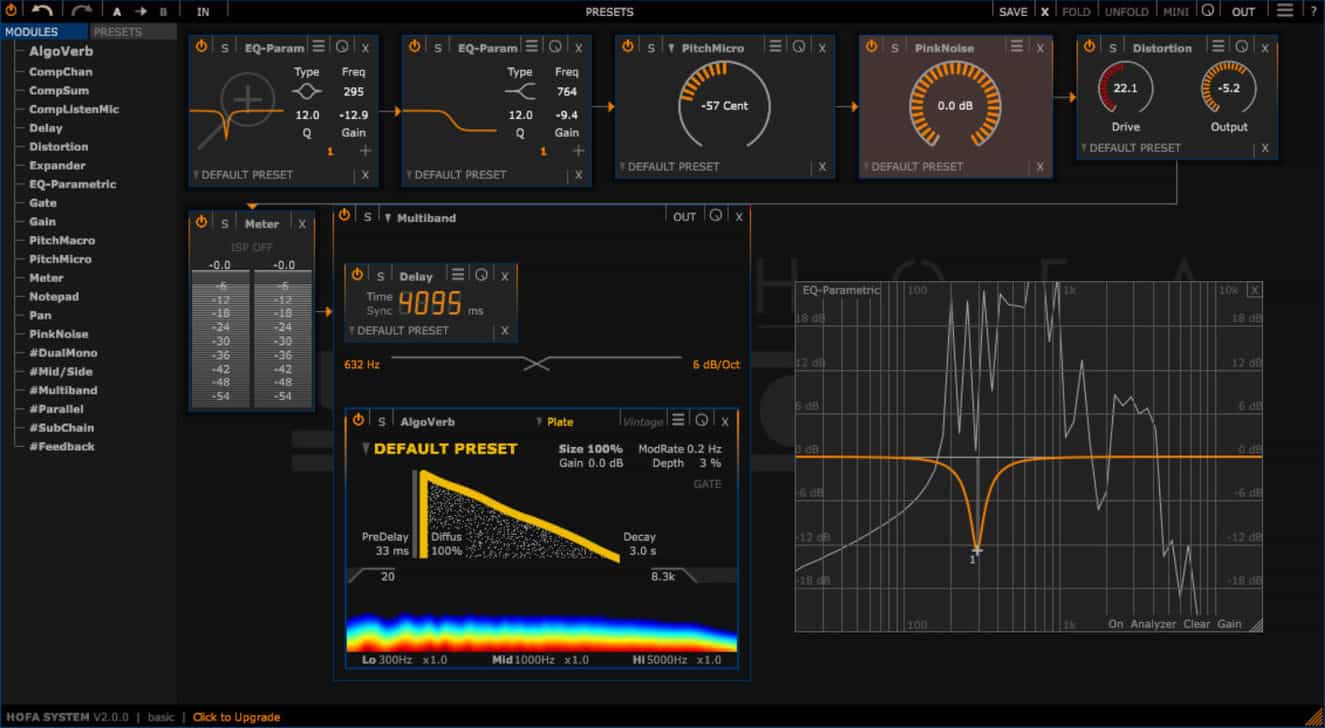Select EQ-Parametric in the modules list
Viewport: 1325px width, 728px height.
click(x=72, y=184)
